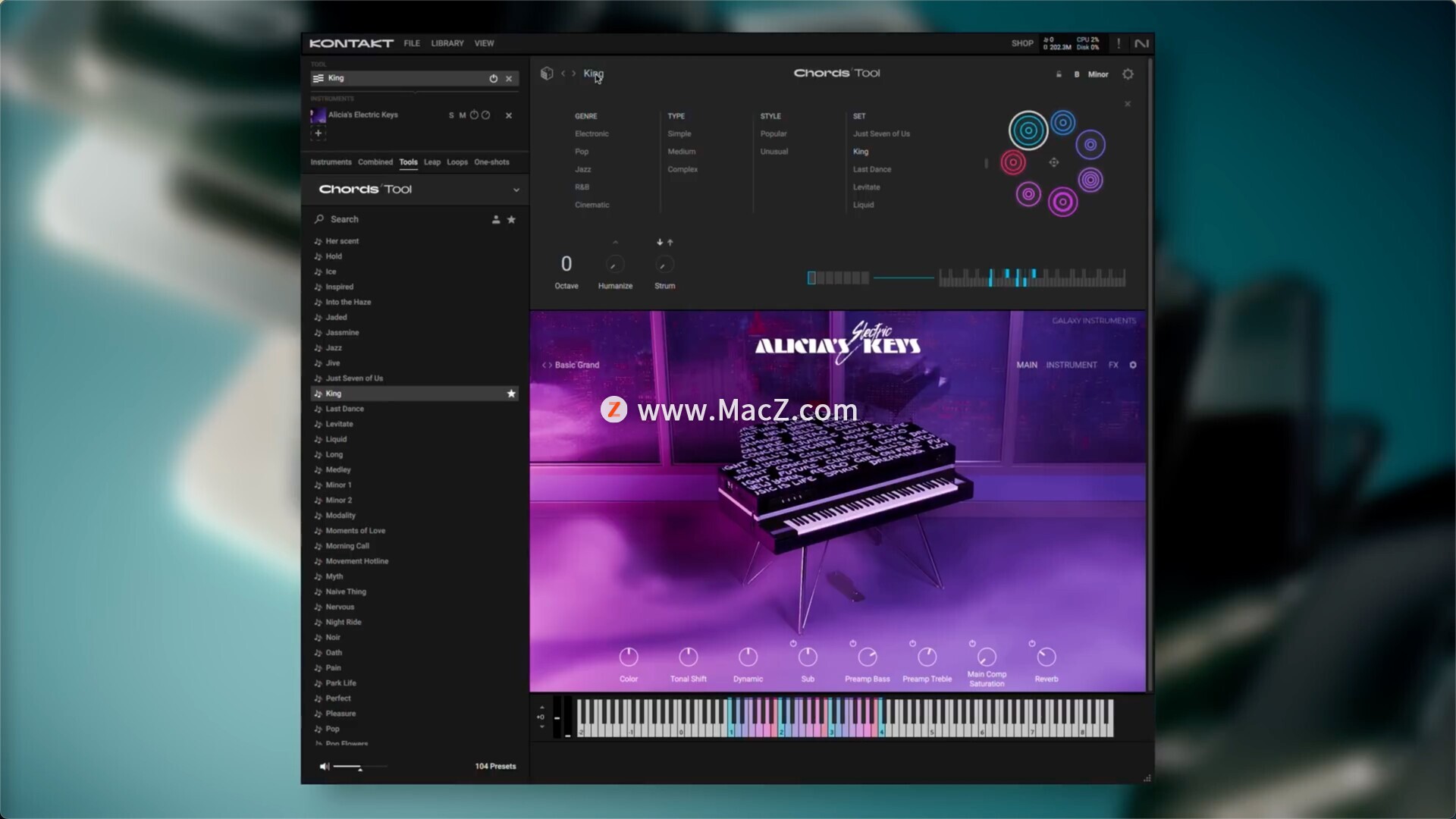
Task: Click the random dice icon in Chords Tool
Action: 547,74
